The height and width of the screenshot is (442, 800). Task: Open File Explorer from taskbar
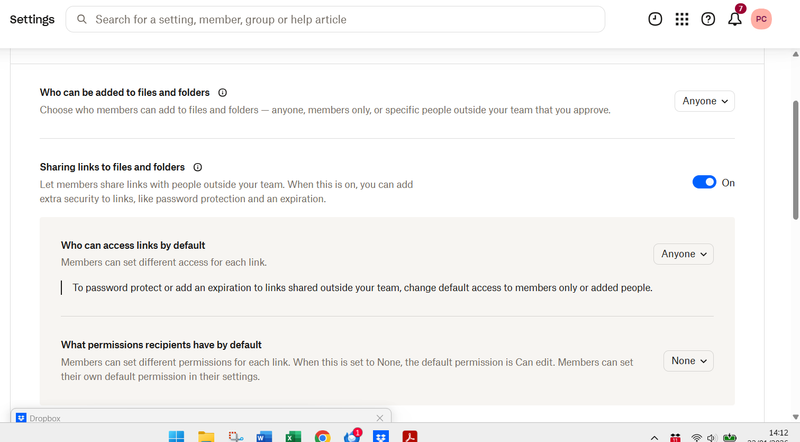(x=206, y=437)
